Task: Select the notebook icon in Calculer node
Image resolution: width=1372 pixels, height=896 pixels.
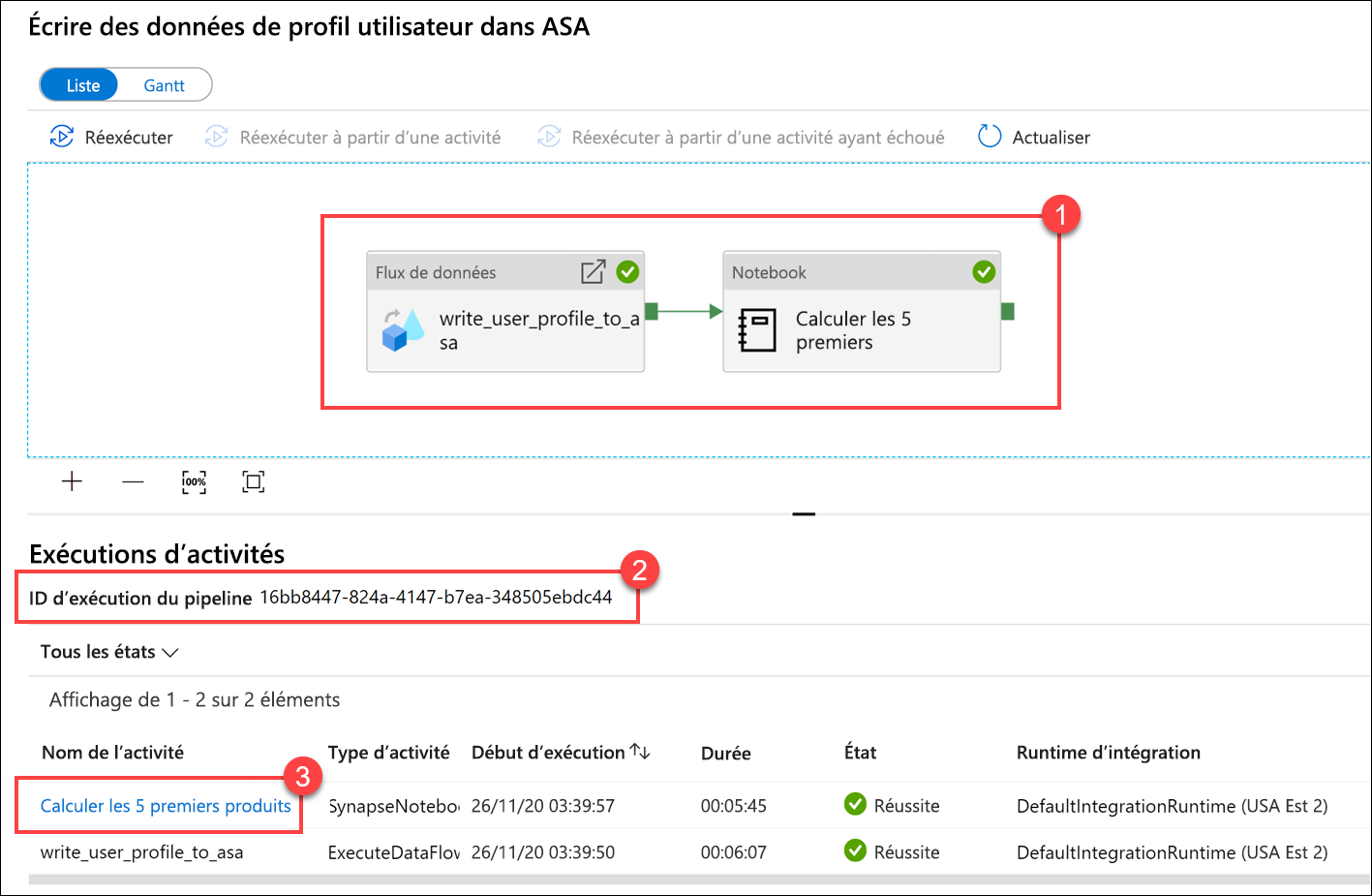Action: pos(757,330)
